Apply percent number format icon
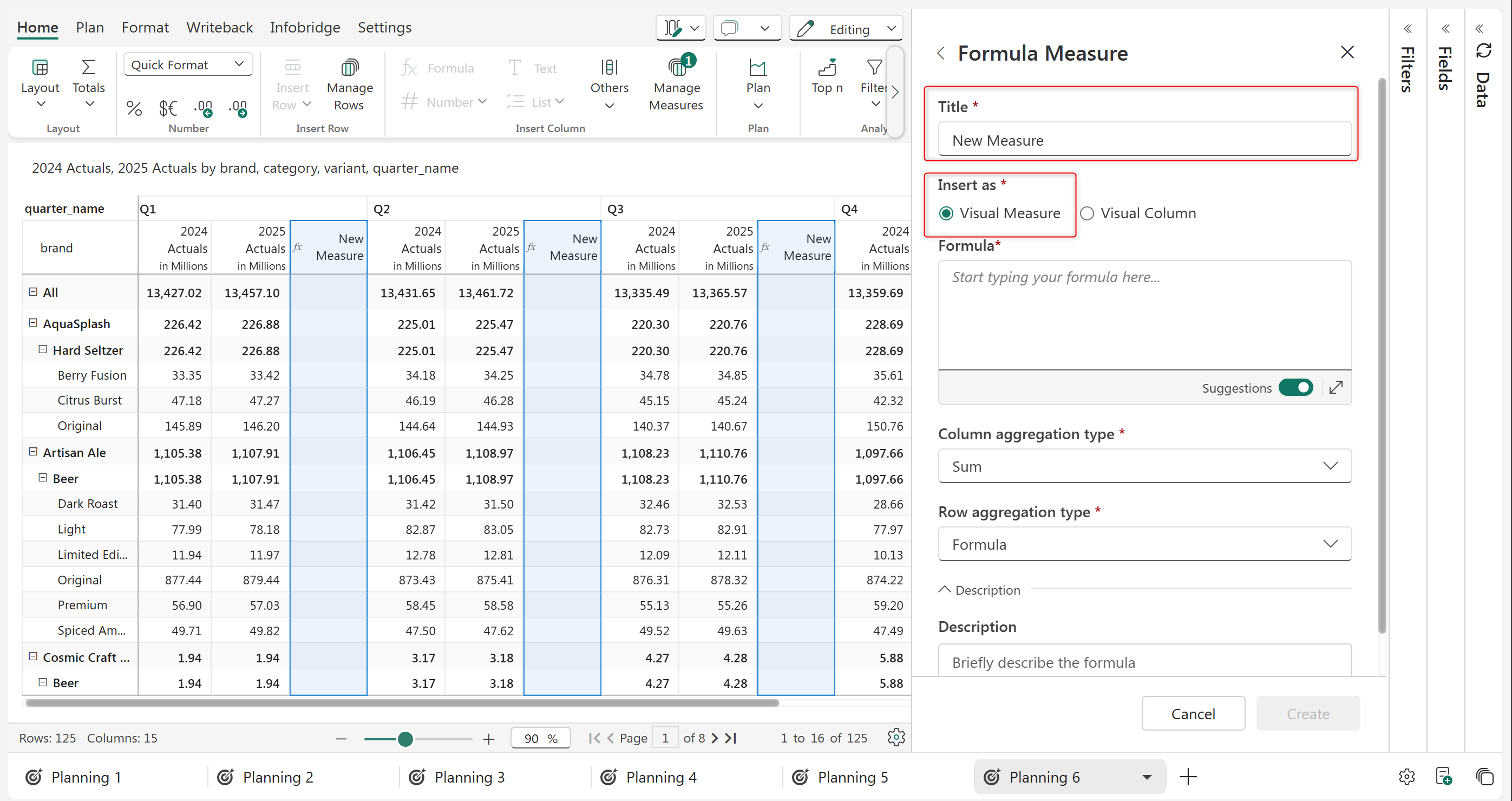Screen dimensions: 1512x801 pyautogui.click(x=134, y=109)
